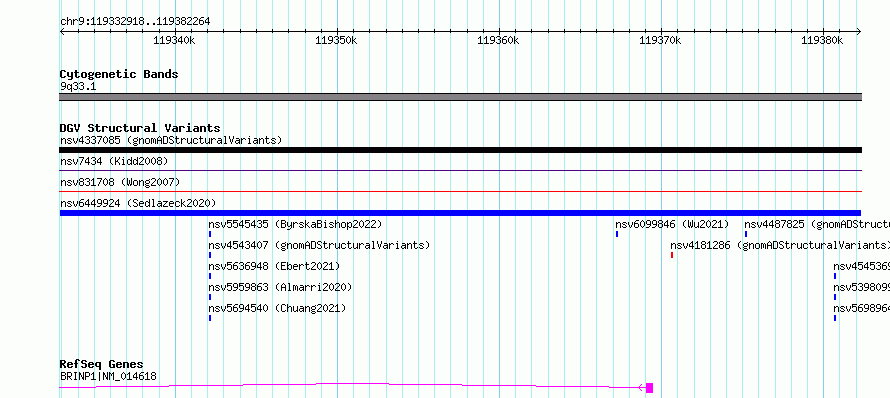Image resolution: width=890 pixels, height=398 pixels.
Task: Open the RefSeq Genes track title
Action: point(102,364)
